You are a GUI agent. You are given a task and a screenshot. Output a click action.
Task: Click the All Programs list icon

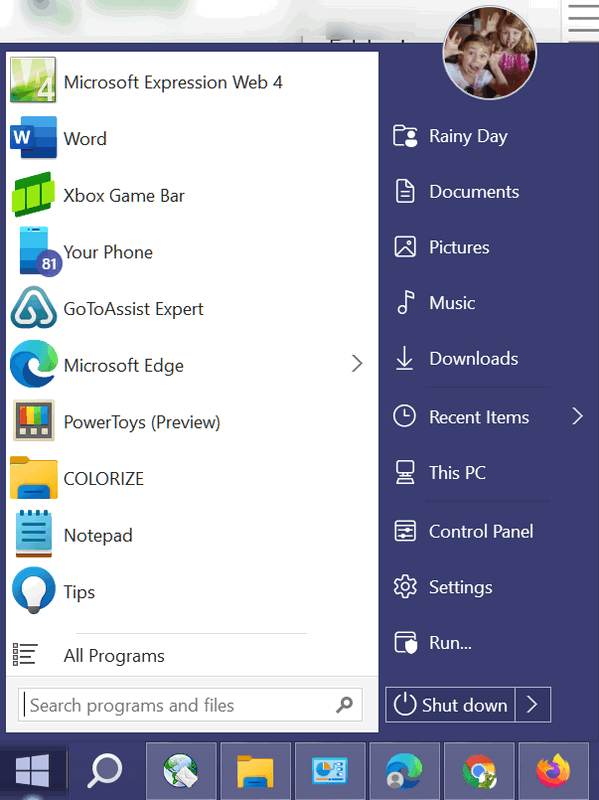(24, 655)
